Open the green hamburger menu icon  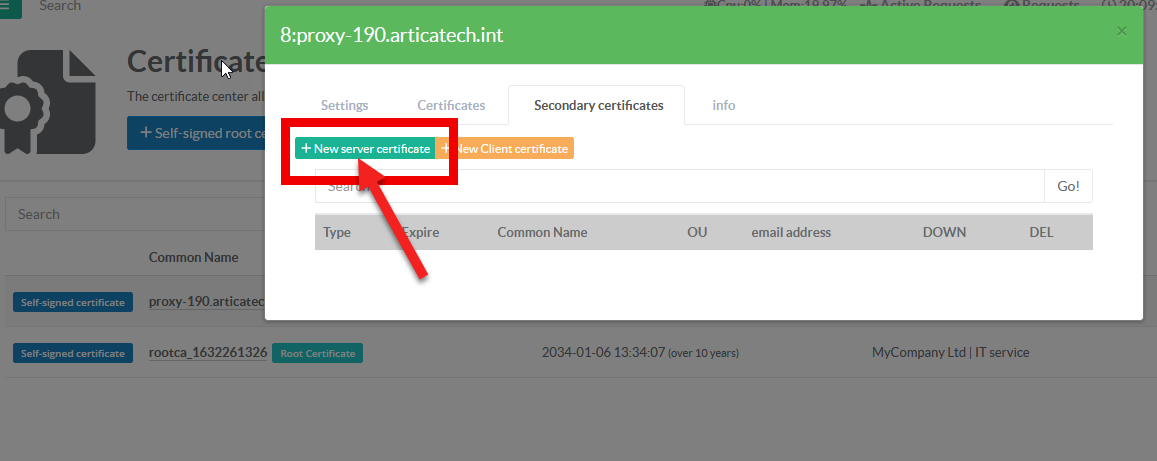click(x=9, y=6)
